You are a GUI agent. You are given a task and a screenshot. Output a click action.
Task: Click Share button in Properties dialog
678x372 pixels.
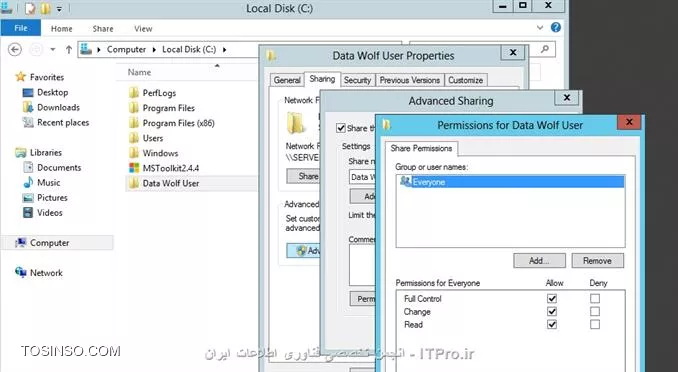(304, 176)
